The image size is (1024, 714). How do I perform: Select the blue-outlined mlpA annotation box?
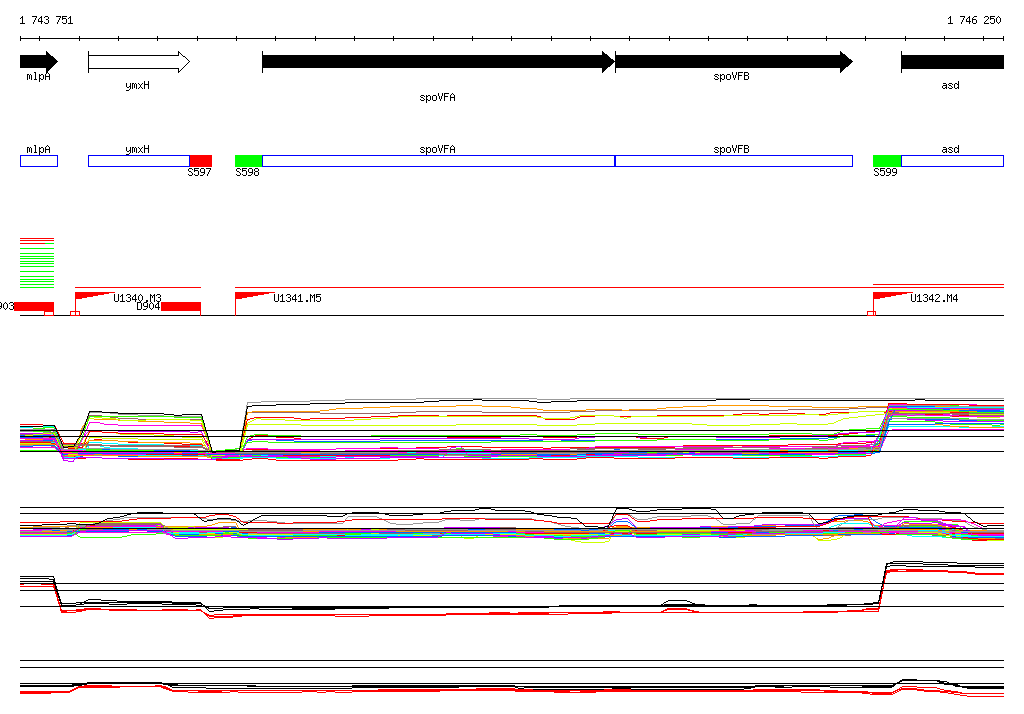[39, 161]
